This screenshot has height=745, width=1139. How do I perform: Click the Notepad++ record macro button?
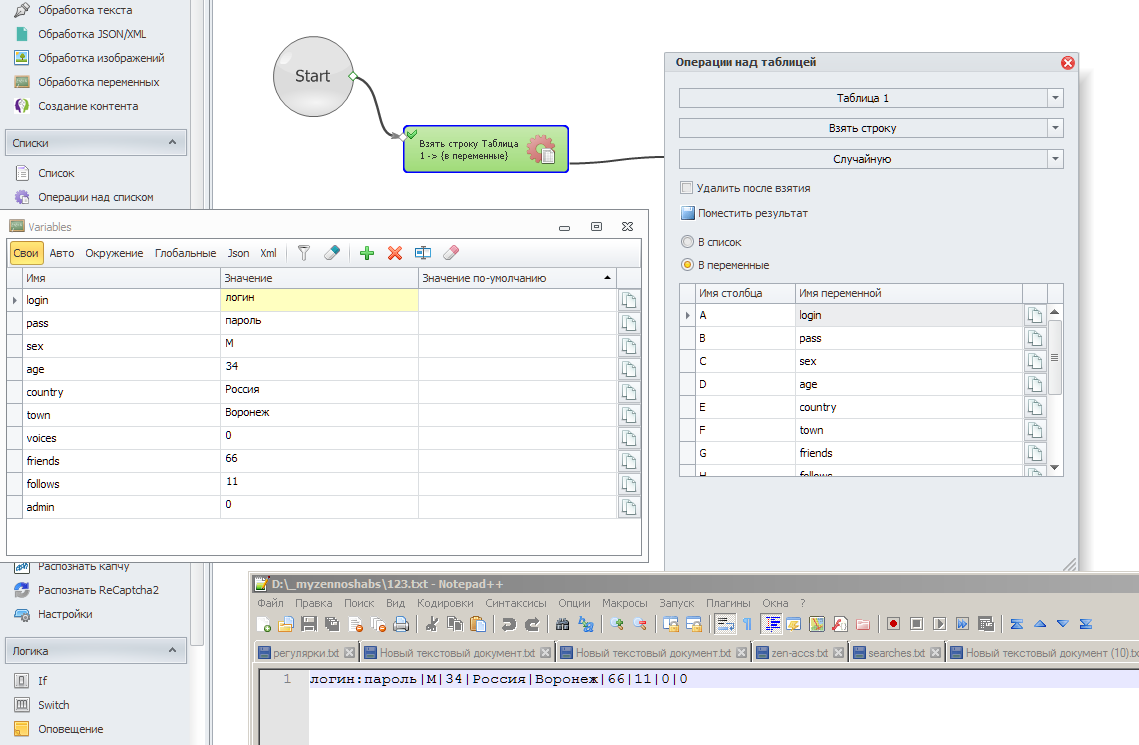click(893, 624)
